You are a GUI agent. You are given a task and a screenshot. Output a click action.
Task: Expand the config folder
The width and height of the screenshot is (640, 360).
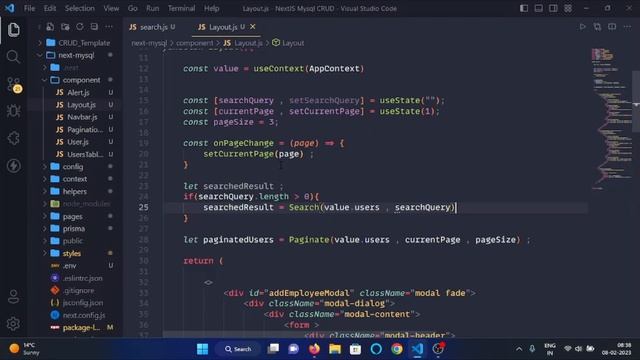[74, 167]
